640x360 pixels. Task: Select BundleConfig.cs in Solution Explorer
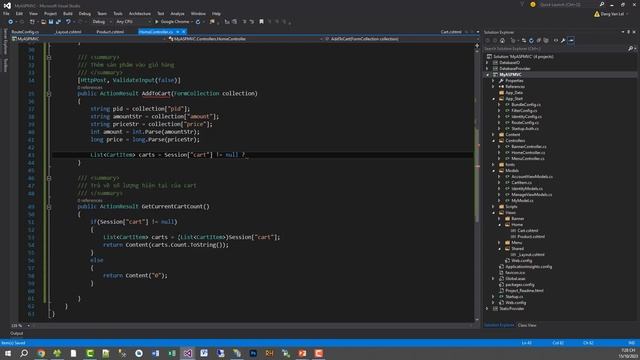(525, 105)
